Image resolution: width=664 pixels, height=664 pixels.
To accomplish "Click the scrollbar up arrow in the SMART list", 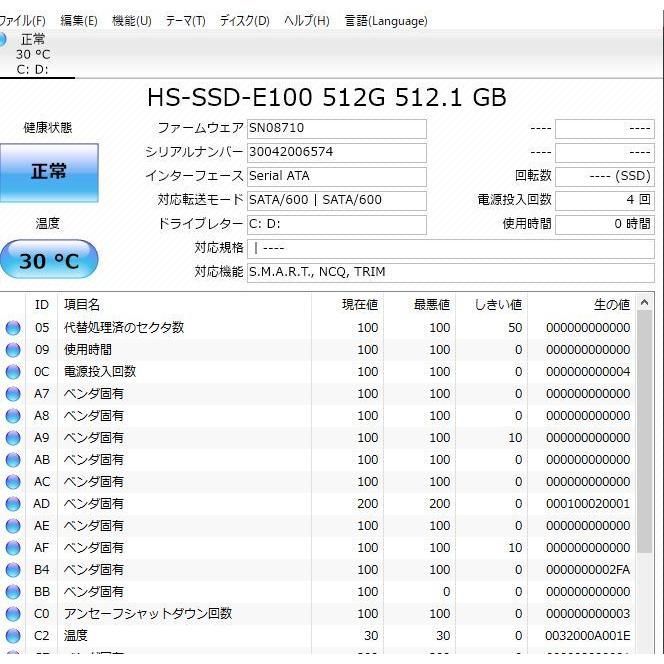I will pyautogui.click(x=645, y=302).
